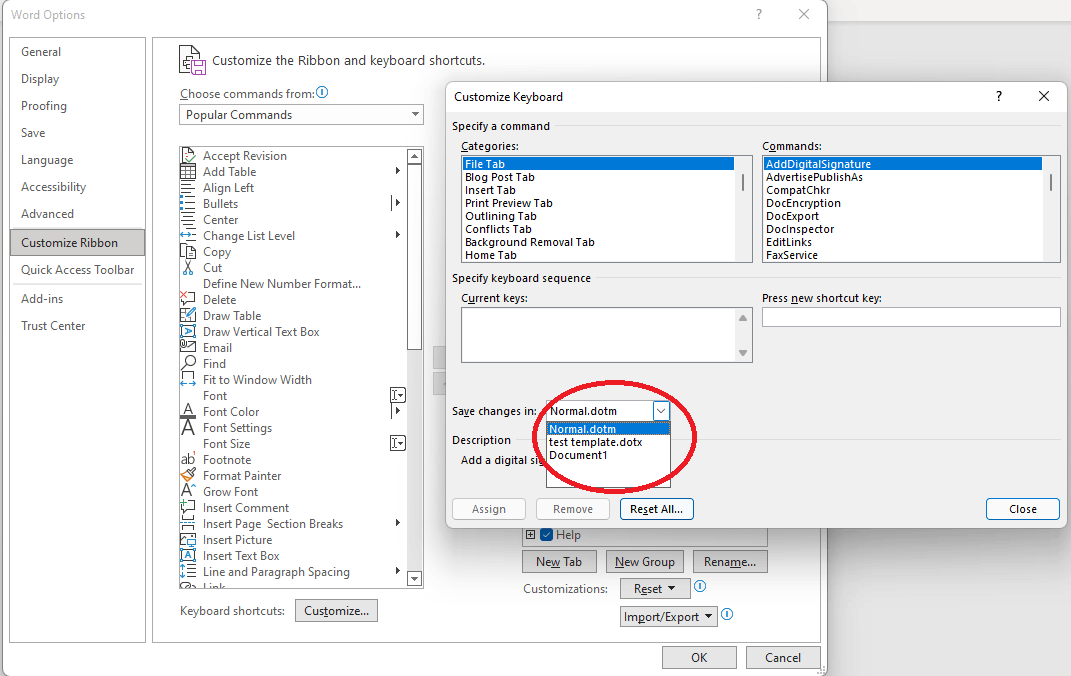
Task: Expand the Help tab tree node
Action: click(x=530, y=535)
